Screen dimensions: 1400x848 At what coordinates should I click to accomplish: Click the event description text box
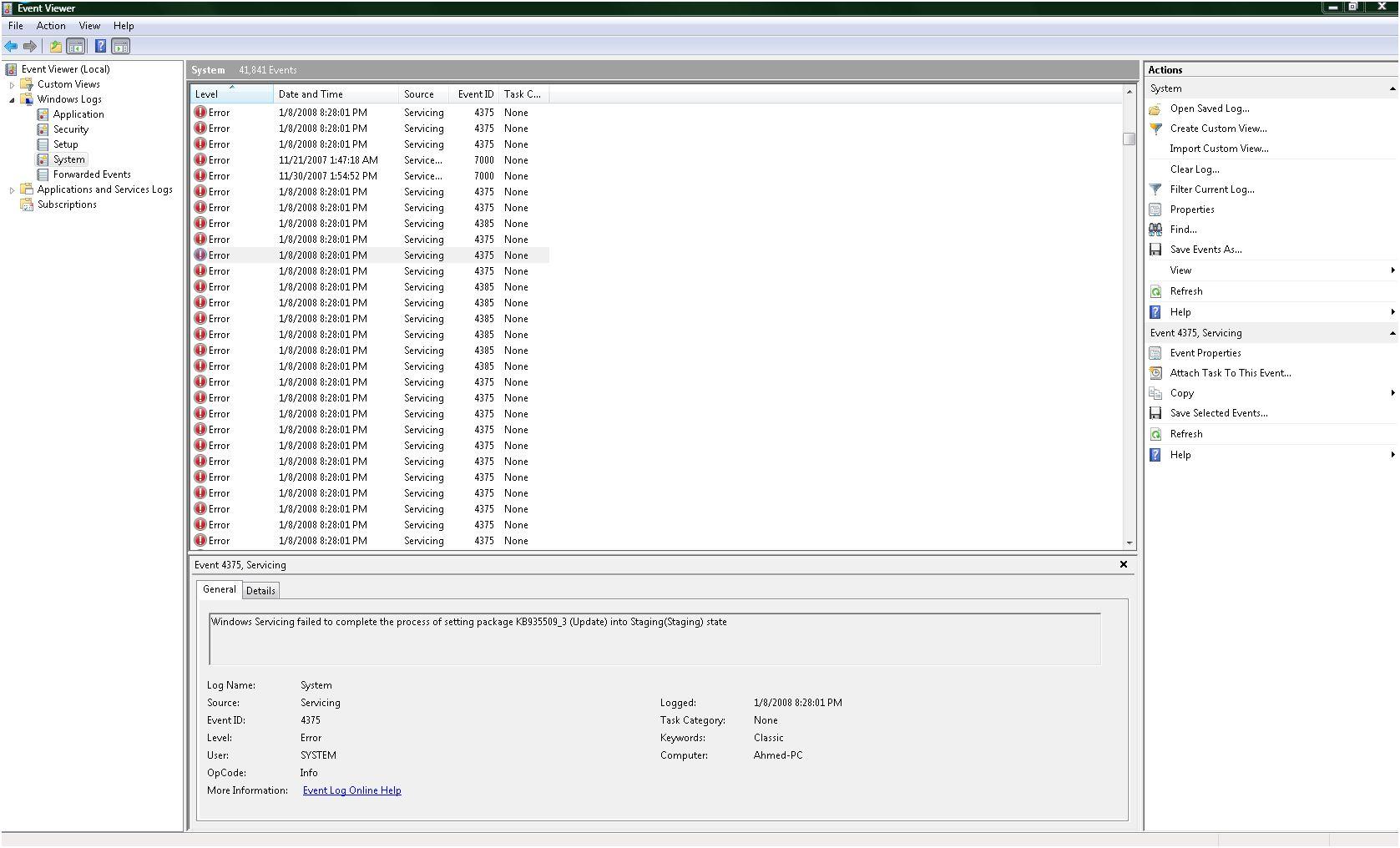click(655, 639)
